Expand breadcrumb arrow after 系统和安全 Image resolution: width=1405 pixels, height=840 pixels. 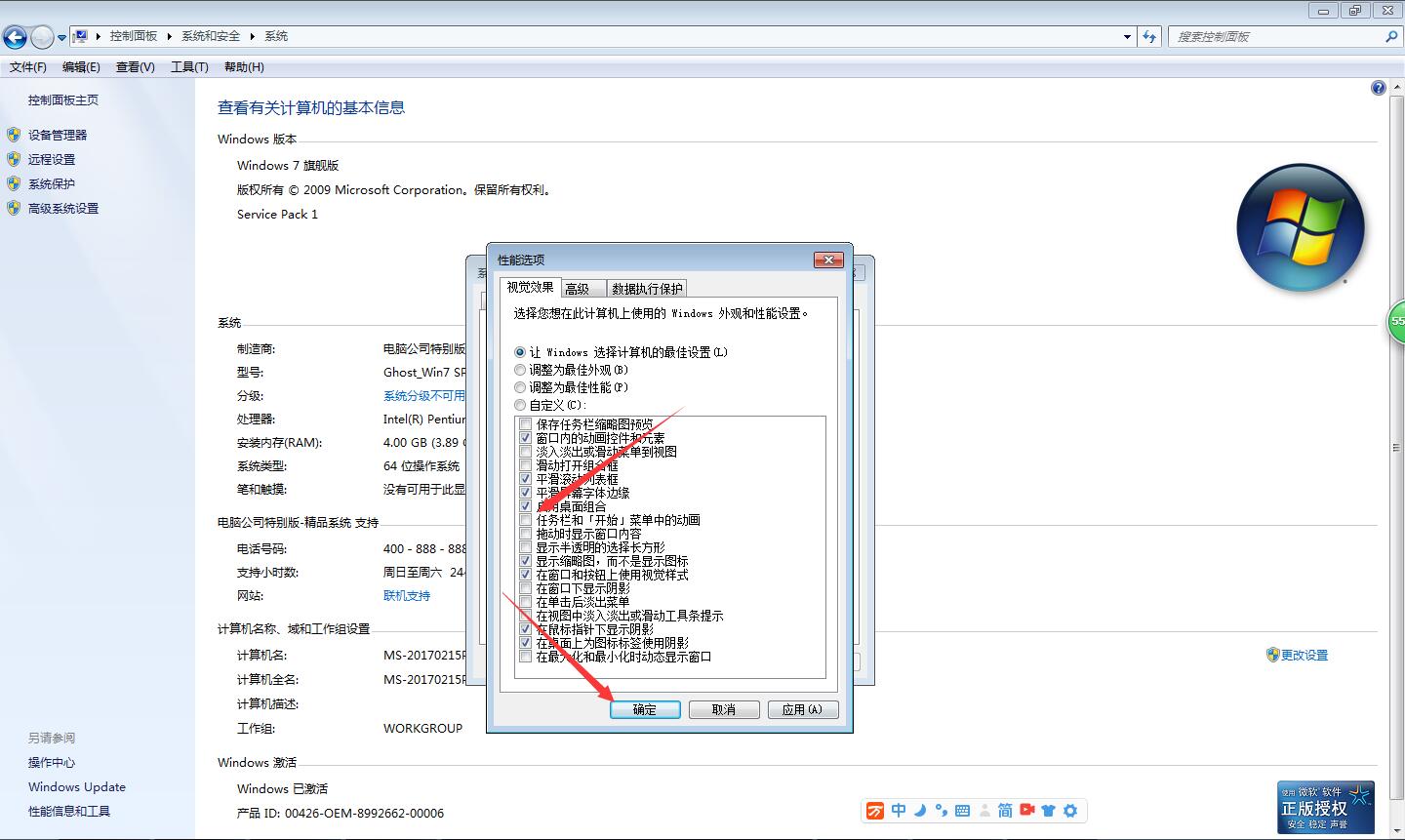point(252,36)
